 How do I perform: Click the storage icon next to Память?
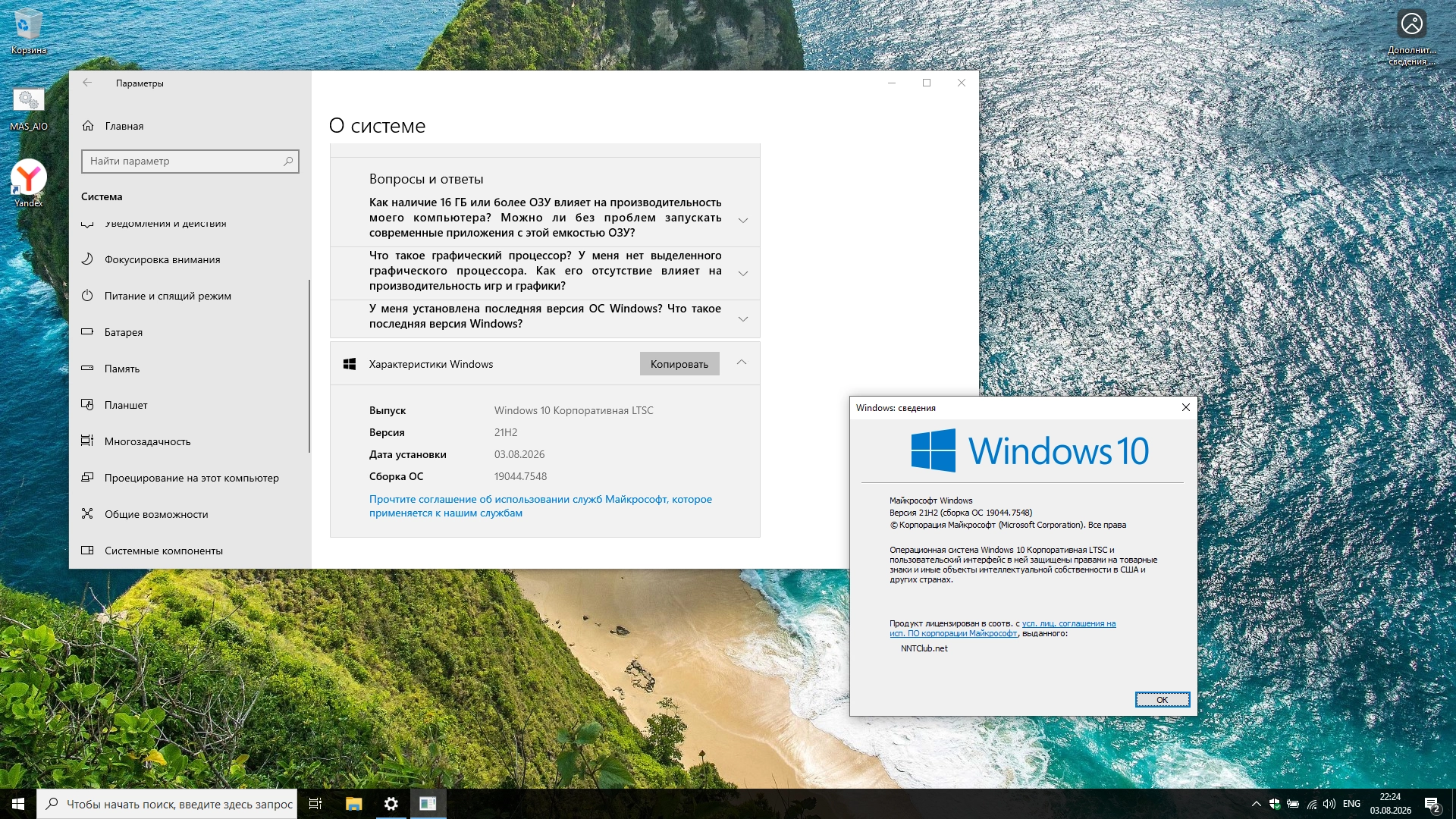(87, 369)
